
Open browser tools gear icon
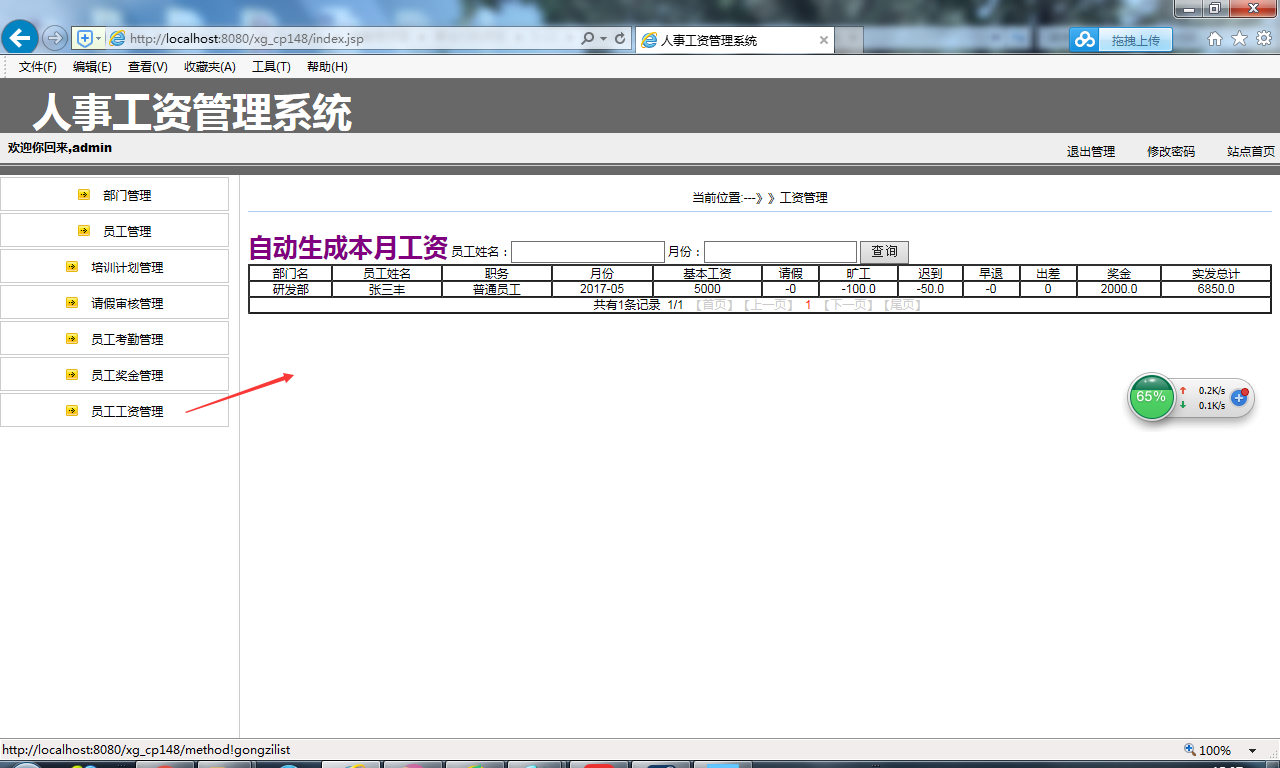[x=1264, y=39]
